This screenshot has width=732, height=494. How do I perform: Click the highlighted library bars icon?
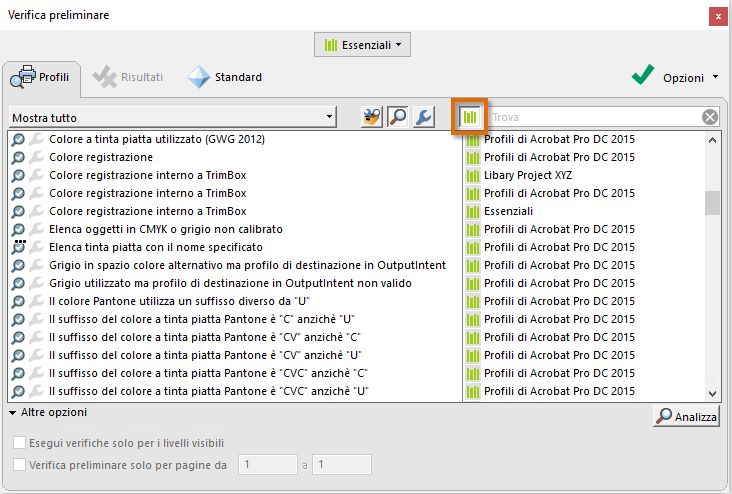469,118
